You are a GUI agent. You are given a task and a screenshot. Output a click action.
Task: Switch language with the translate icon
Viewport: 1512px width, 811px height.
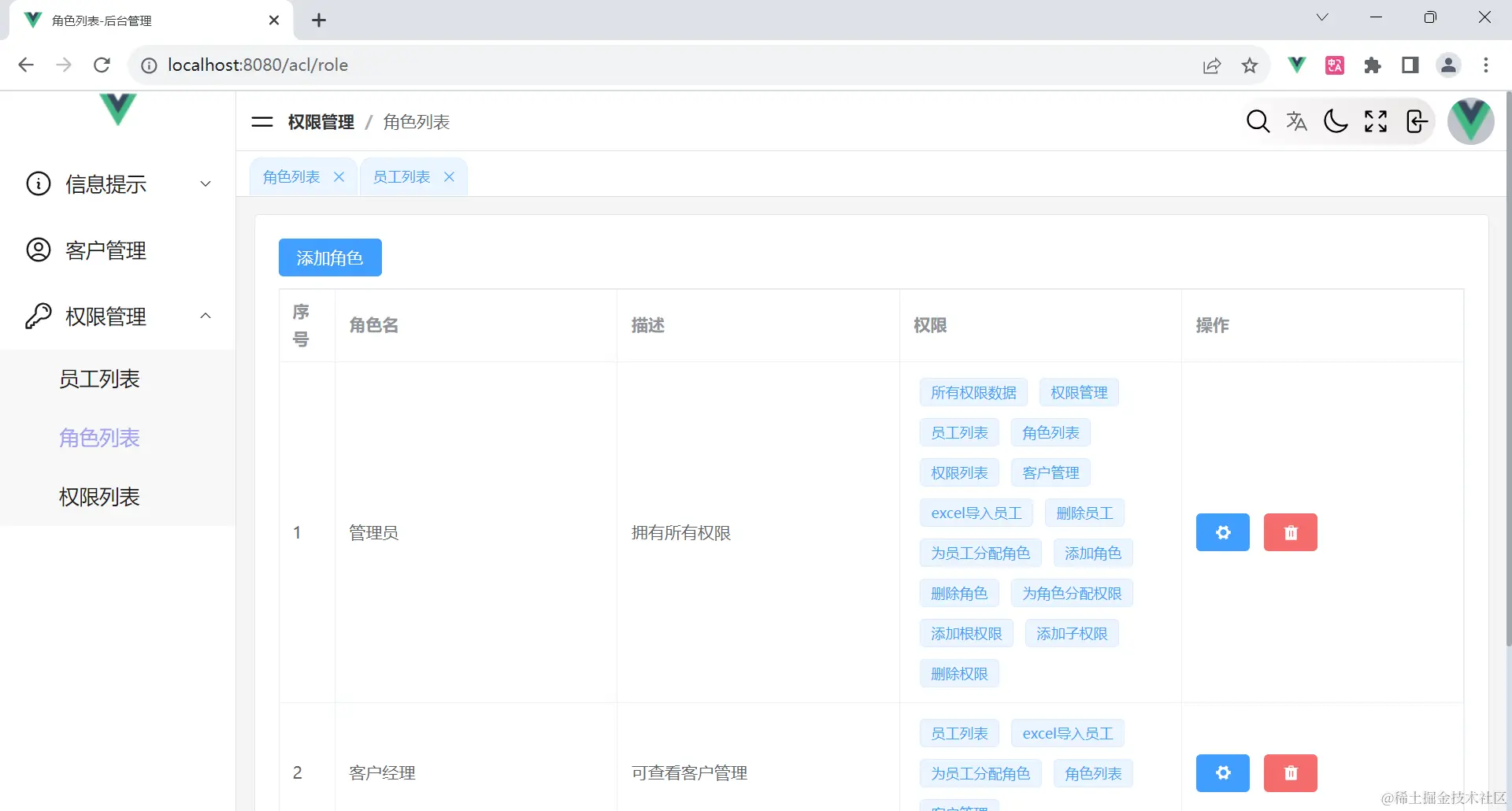(1296, 121)
